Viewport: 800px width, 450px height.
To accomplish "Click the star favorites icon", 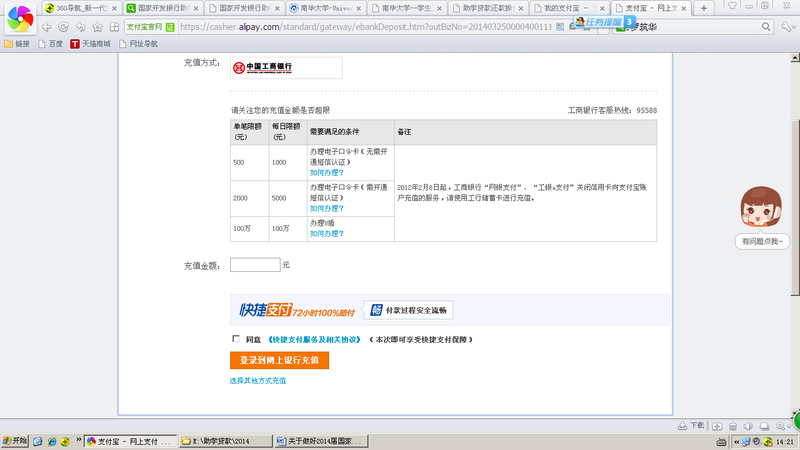I will click(x=97, y=27).
